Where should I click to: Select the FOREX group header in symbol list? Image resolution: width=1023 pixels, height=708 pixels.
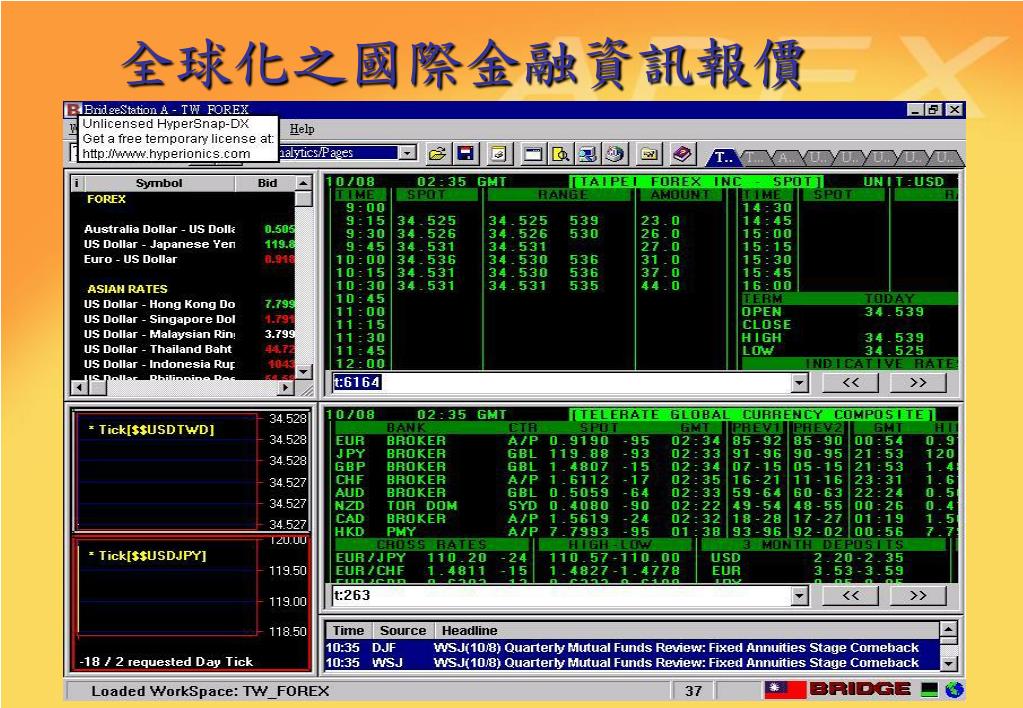[106, 199]
